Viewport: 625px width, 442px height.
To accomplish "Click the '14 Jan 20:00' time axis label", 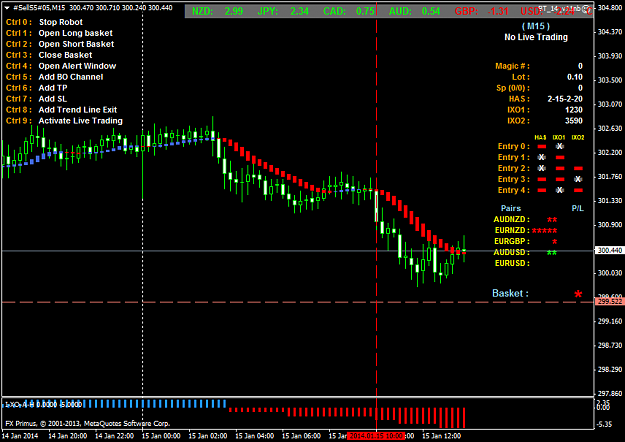I will coord(67,436).
